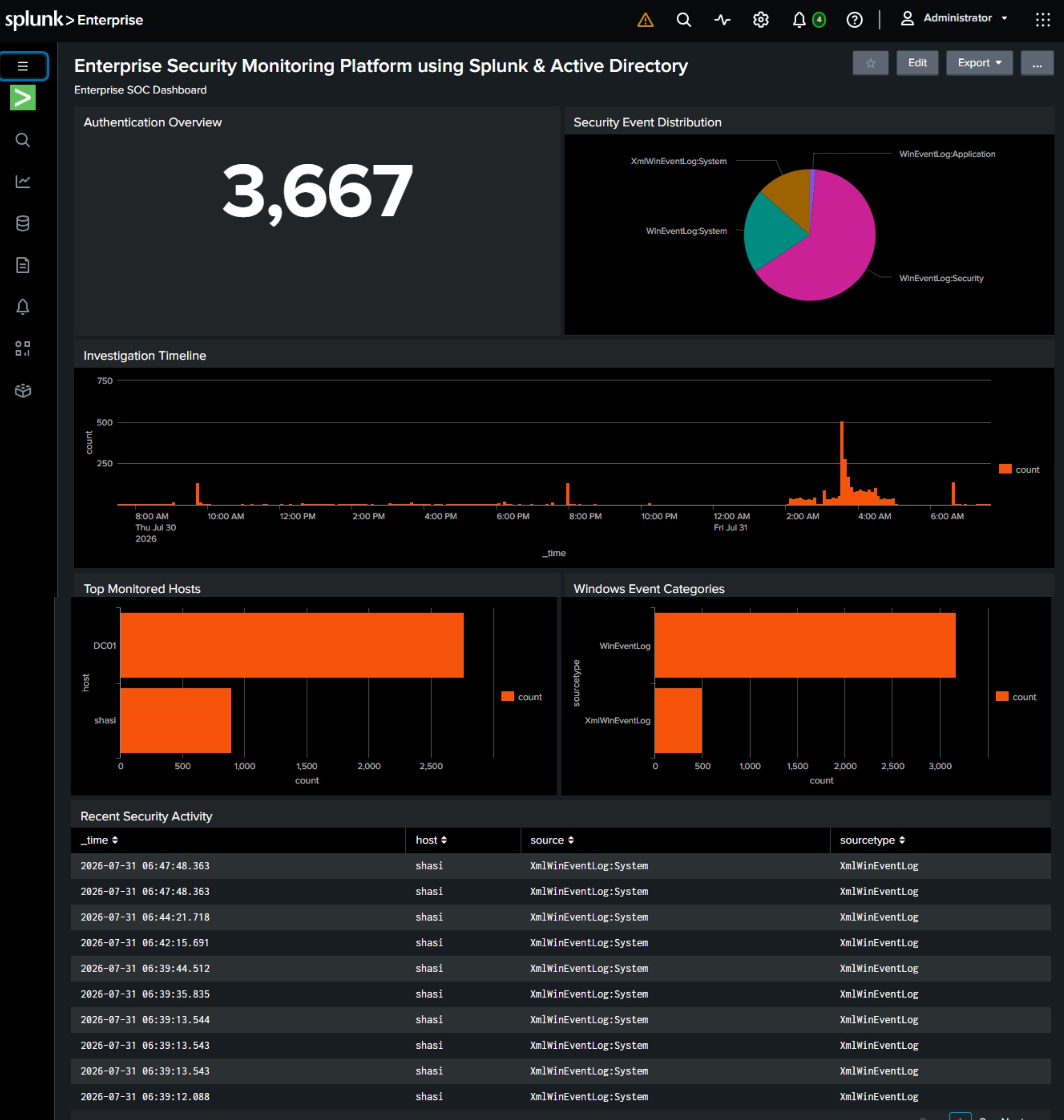Open the more actions ellipsis button
This screenshot has height=1120, width=1064.
pyautogui.click(x=1037, y=63)
